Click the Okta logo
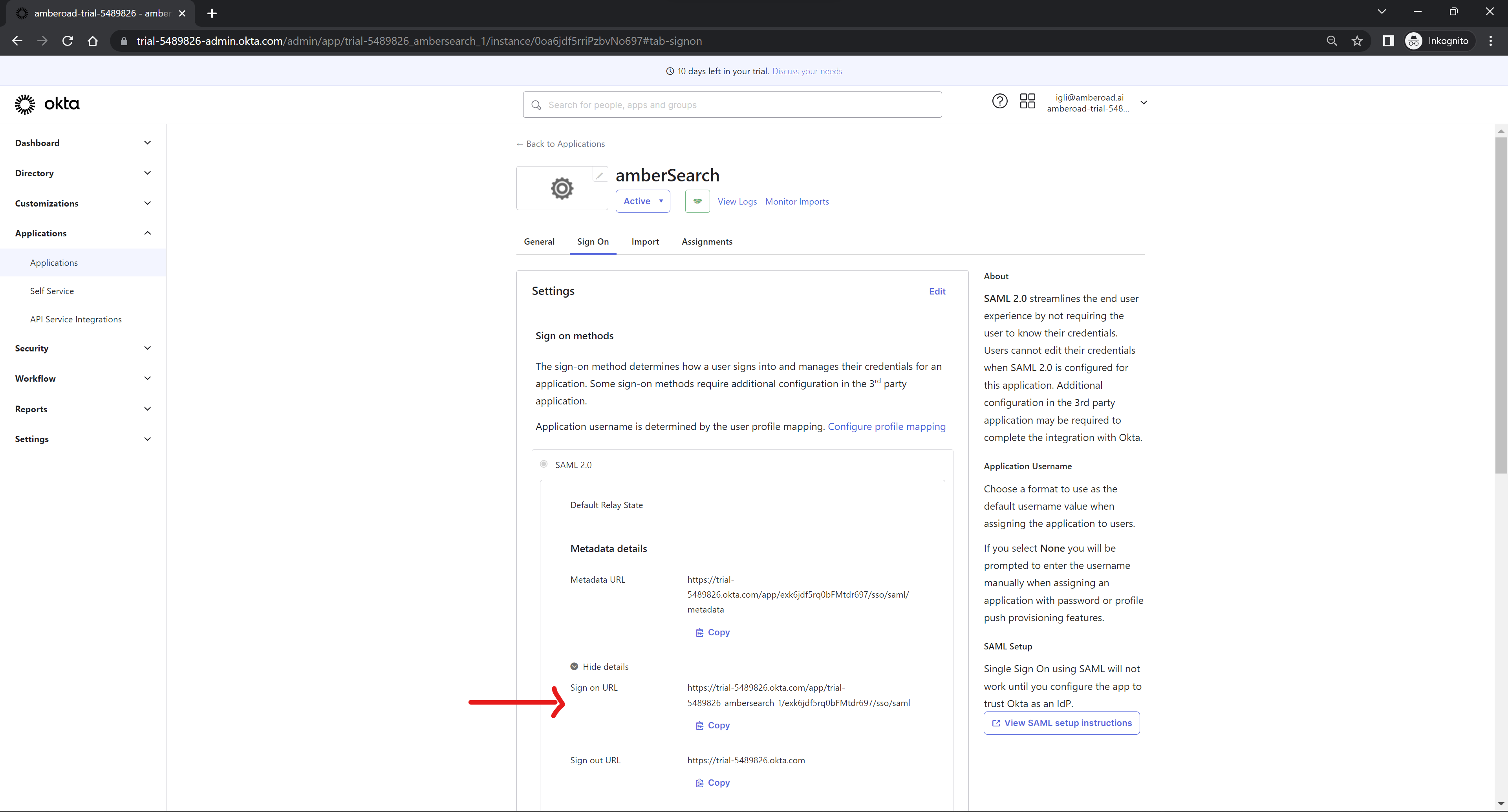This screenshot has width=1508, height=812. (47, 104)
